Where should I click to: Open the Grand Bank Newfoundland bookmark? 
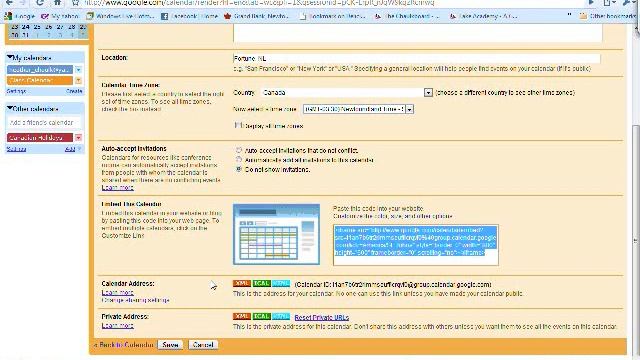tap(256, 16)
